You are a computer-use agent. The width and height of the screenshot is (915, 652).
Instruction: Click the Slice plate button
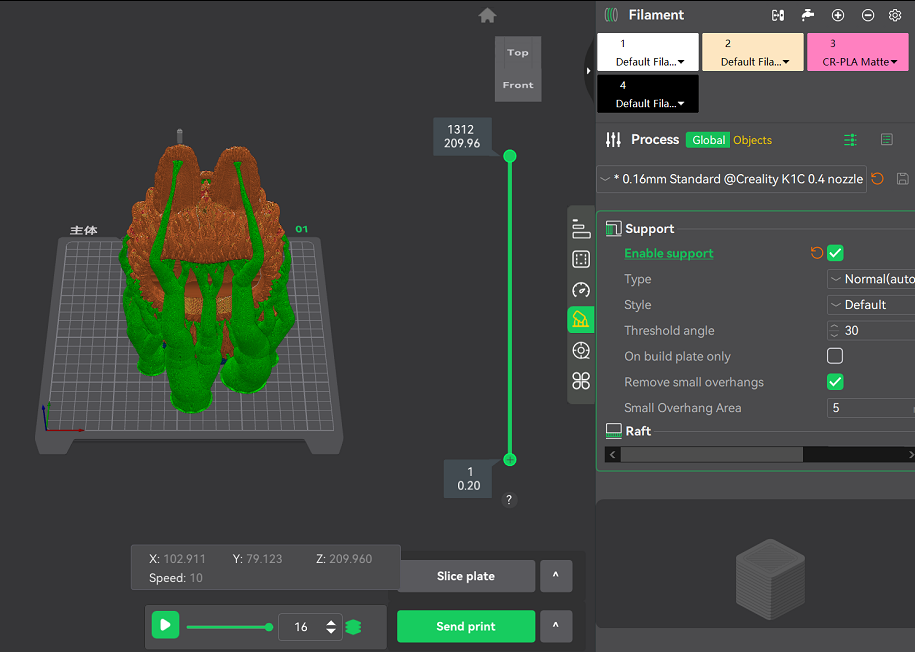[x=466, y=576]
